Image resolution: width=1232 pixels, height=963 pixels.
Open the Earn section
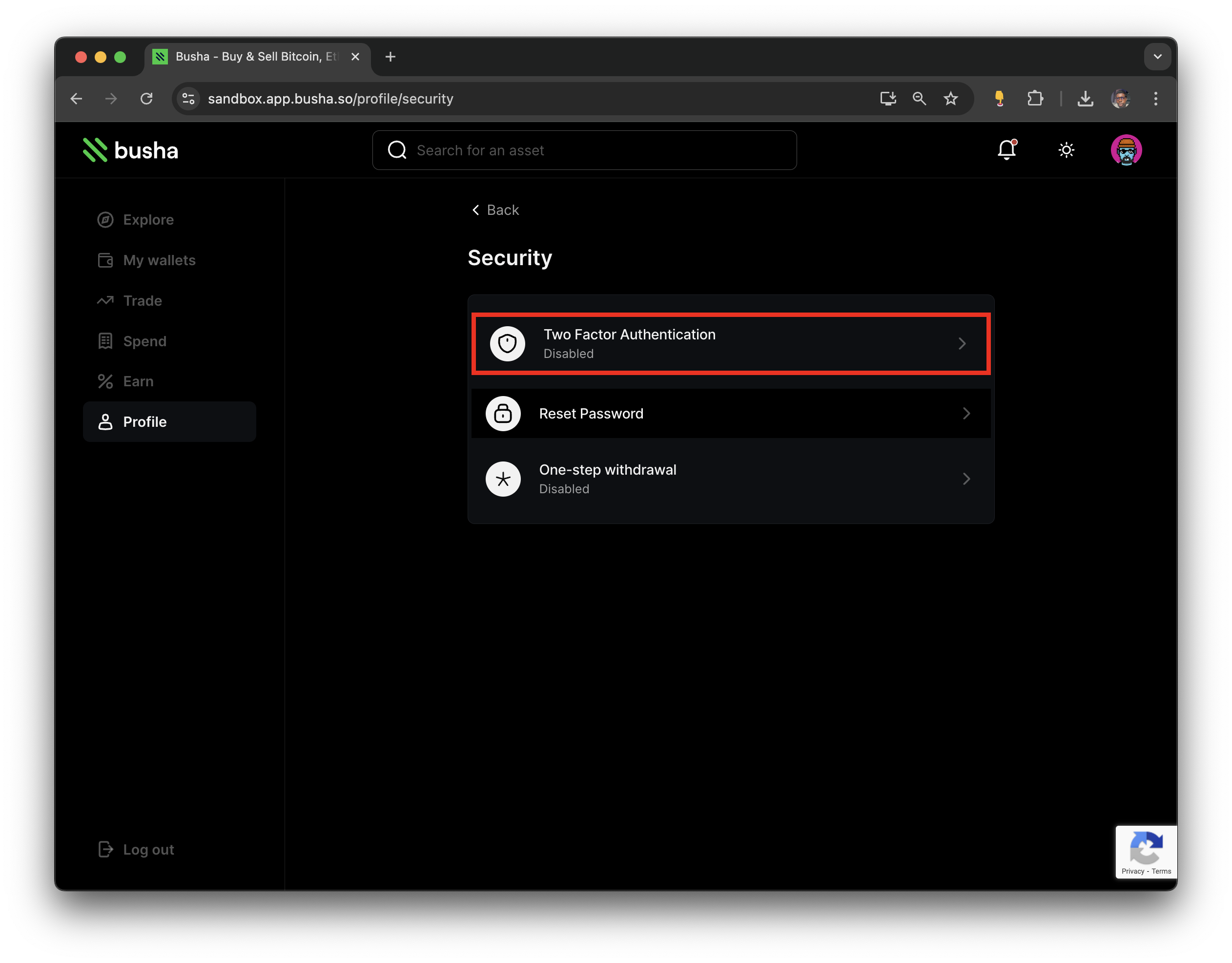tap(138, 381)
